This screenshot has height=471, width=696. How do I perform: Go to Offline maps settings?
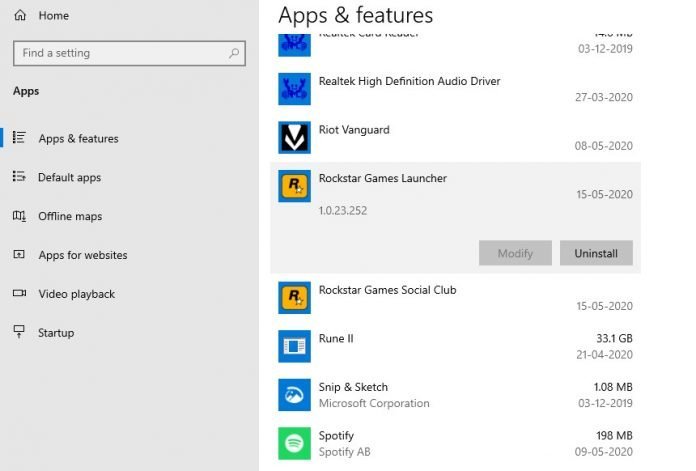click(x=70, y=216)
